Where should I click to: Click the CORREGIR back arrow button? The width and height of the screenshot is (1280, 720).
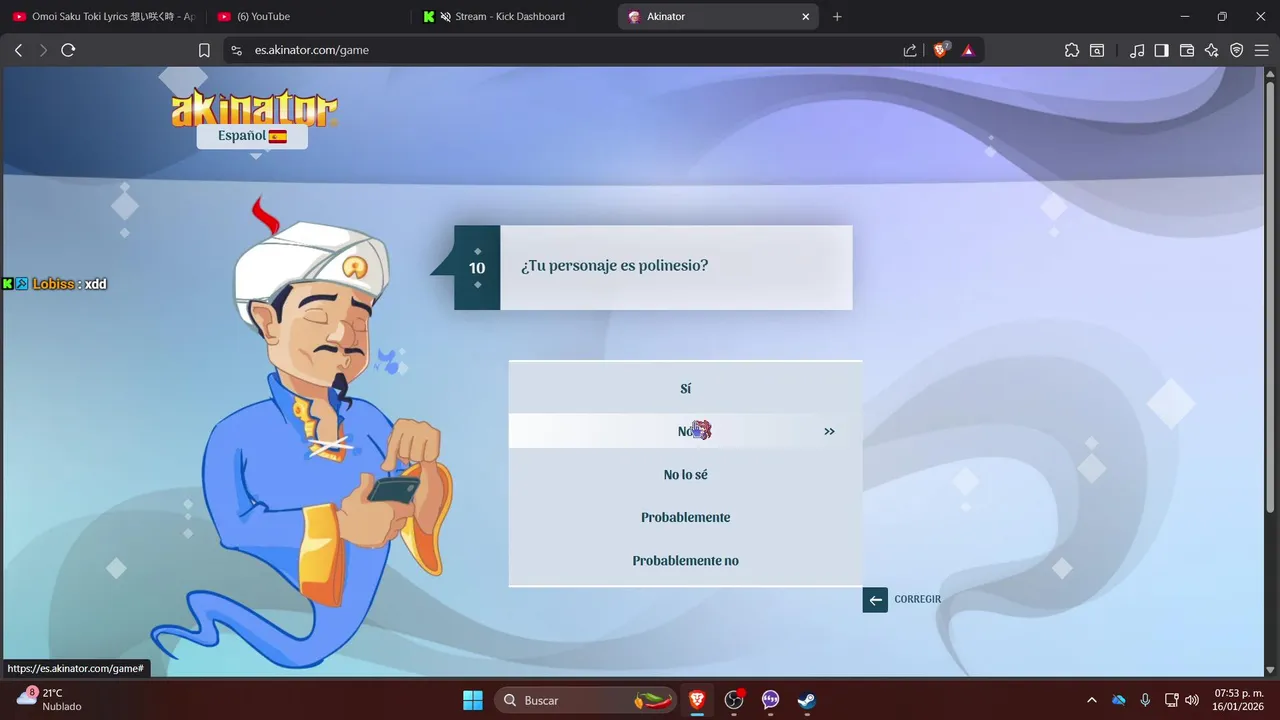click(875, 599)
